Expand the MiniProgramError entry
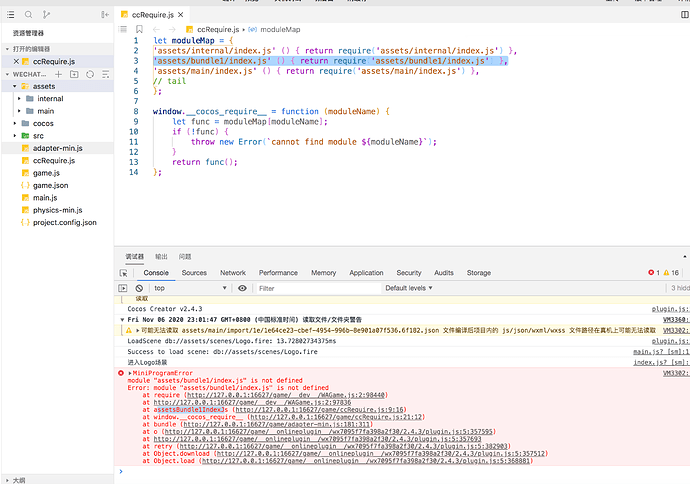690x484 pixels. tap(130, 373)
